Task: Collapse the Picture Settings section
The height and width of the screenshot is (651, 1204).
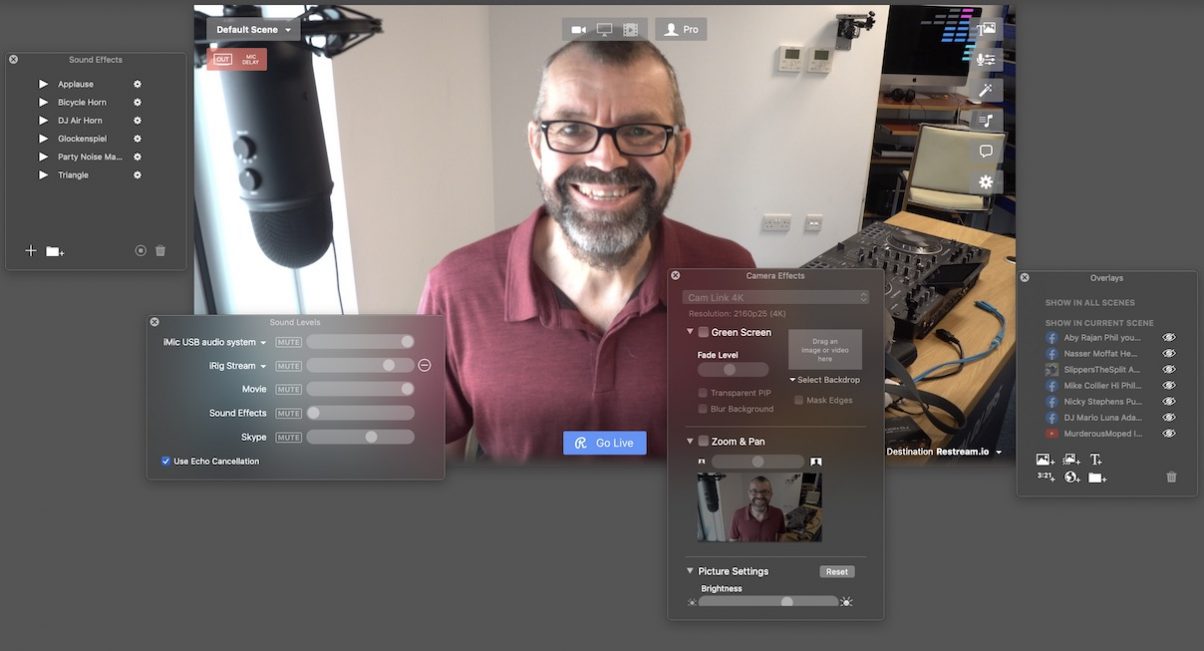Action: (690, 571)
